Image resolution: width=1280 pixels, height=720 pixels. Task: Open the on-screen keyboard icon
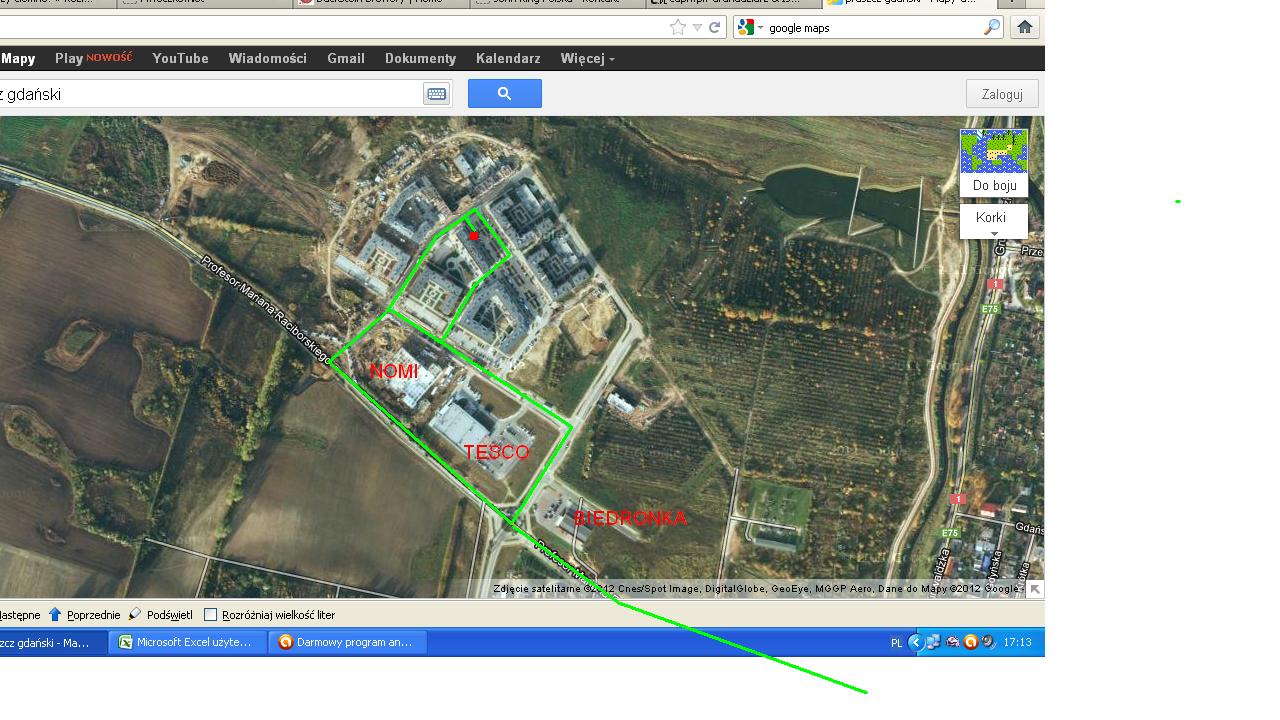[x=436, y=94]
